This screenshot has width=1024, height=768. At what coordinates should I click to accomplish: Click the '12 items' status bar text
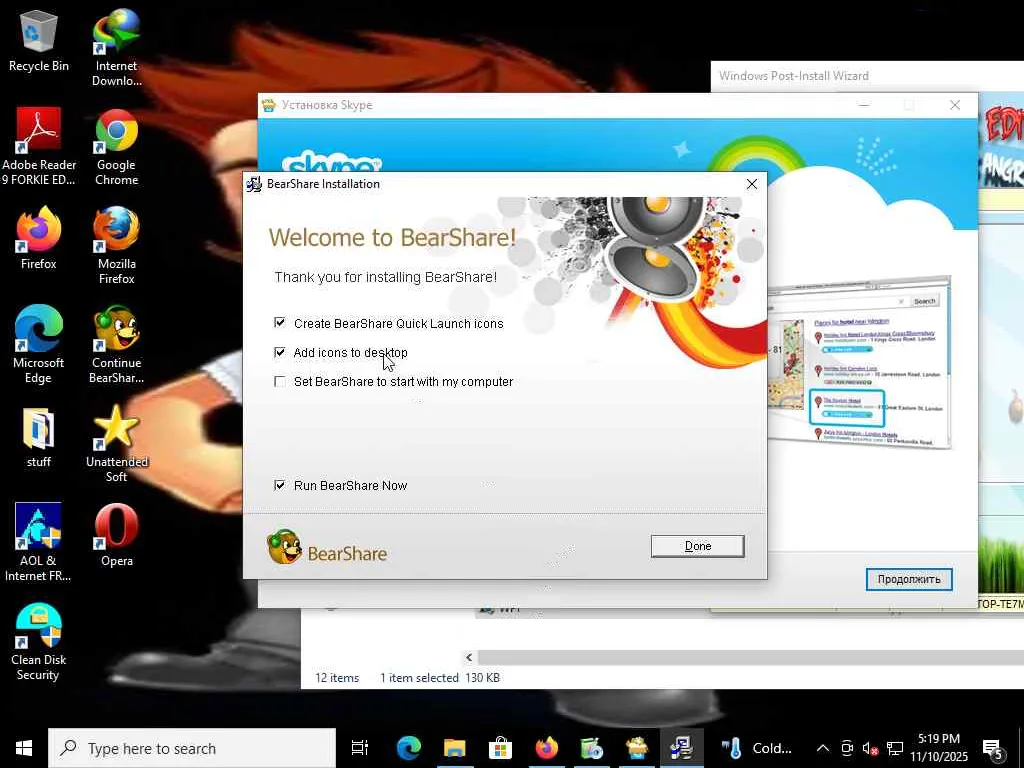click(337, 678)
